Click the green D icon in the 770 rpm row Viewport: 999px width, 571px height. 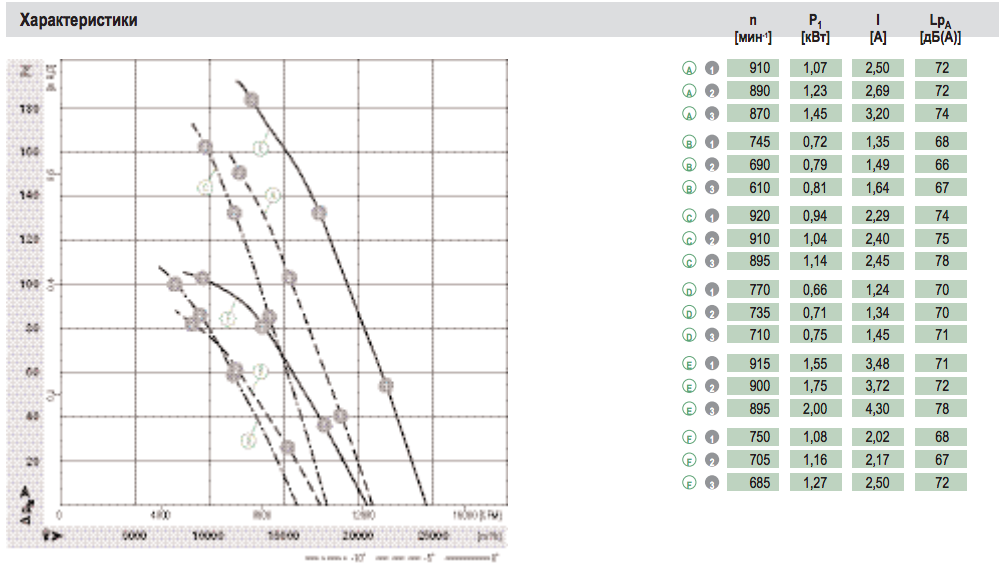click(688, 290)
